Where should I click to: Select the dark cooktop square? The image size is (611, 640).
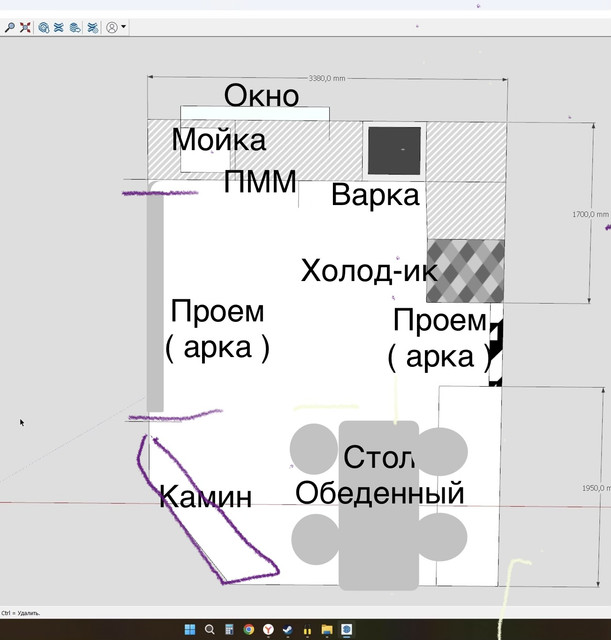coord(394,150)
